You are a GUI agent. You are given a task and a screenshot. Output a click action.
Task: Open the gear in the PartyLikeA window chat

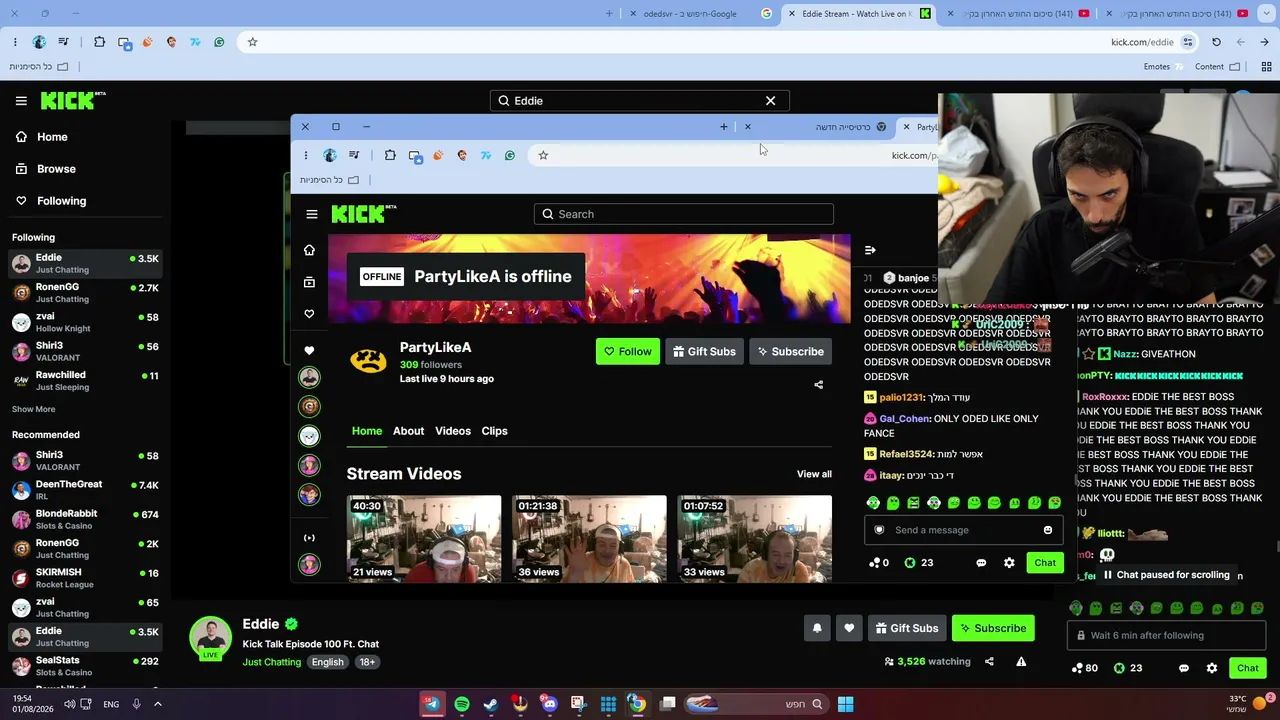(x=1009, y=563)
